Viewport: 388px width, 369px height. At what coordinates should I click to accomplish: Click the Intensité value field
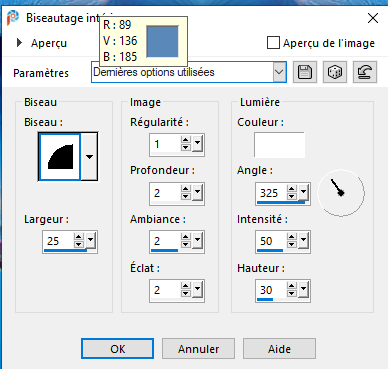pos(271,241)
